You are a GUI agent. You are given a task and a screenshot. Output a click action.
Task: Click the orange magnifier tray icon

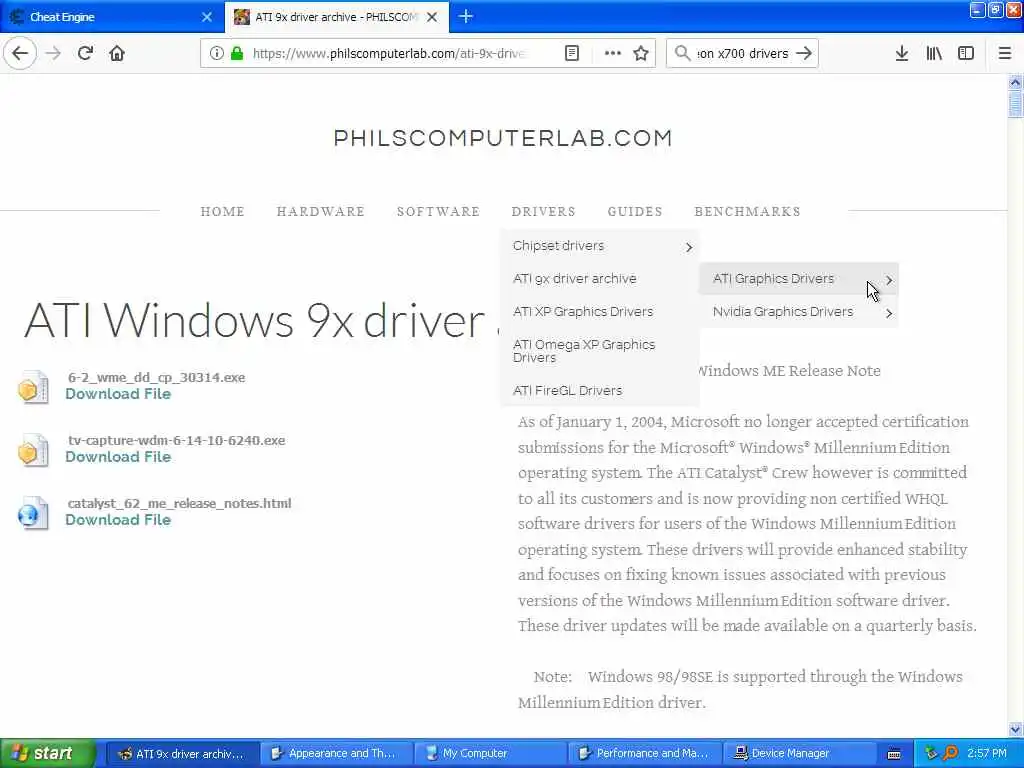point(950,754)
